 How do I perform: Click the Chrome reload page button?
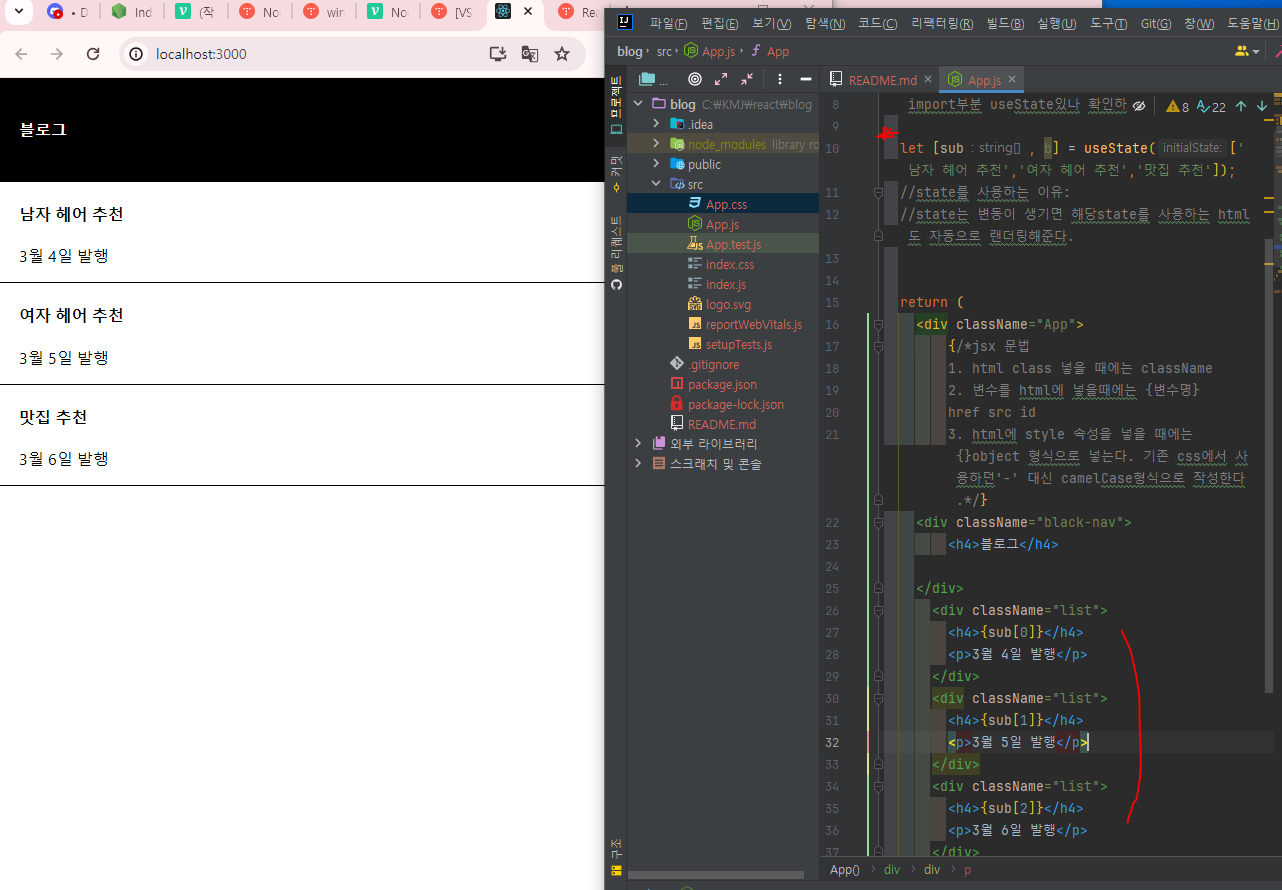[x=93, y=54]
